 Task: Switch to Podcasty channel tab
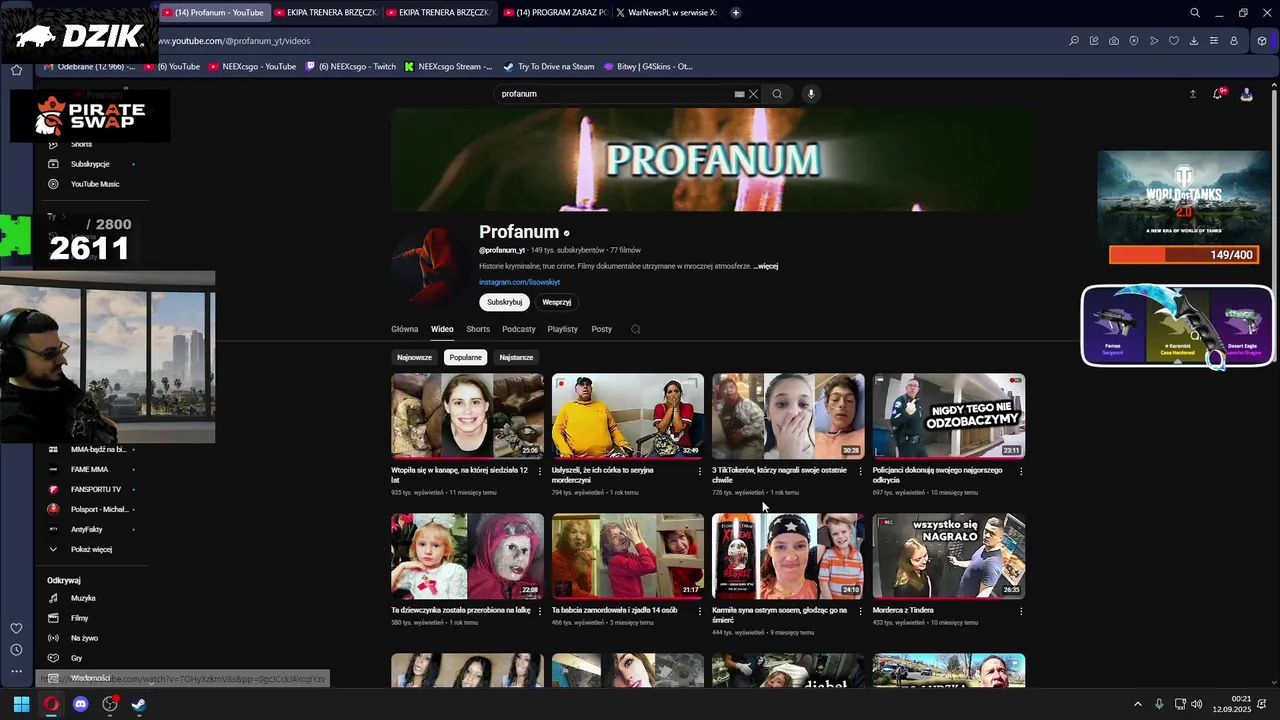[x=519, y=329]
